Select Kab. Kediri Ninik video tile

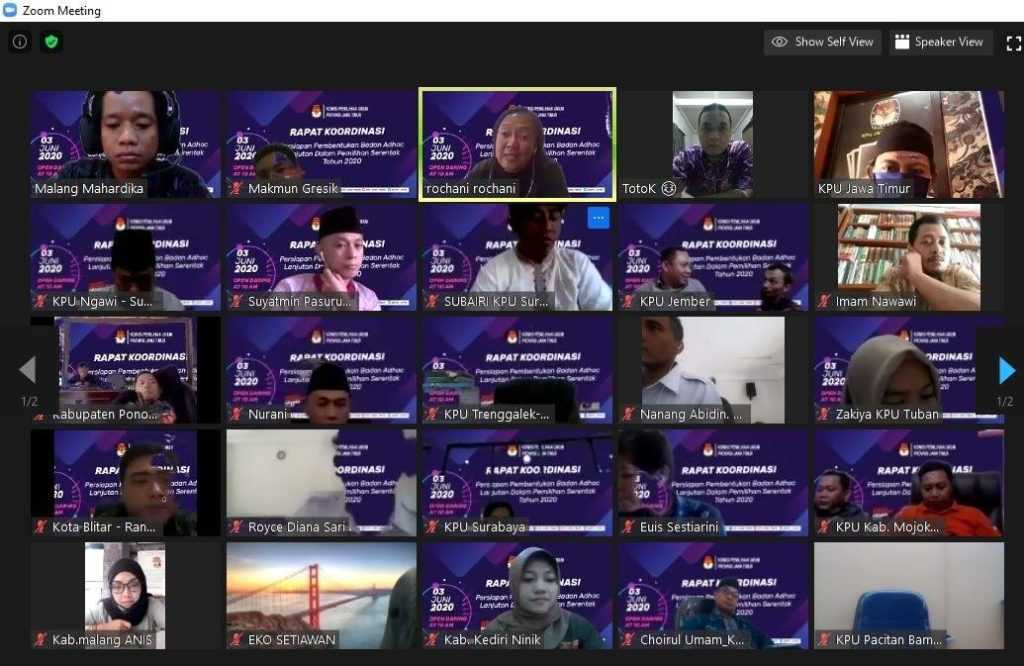[x=517, y=595]
